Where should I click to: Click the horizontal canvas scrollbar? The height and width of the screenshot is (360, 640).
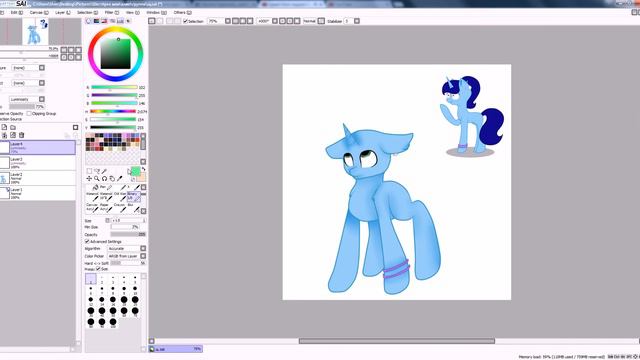(x=396, y=341)
